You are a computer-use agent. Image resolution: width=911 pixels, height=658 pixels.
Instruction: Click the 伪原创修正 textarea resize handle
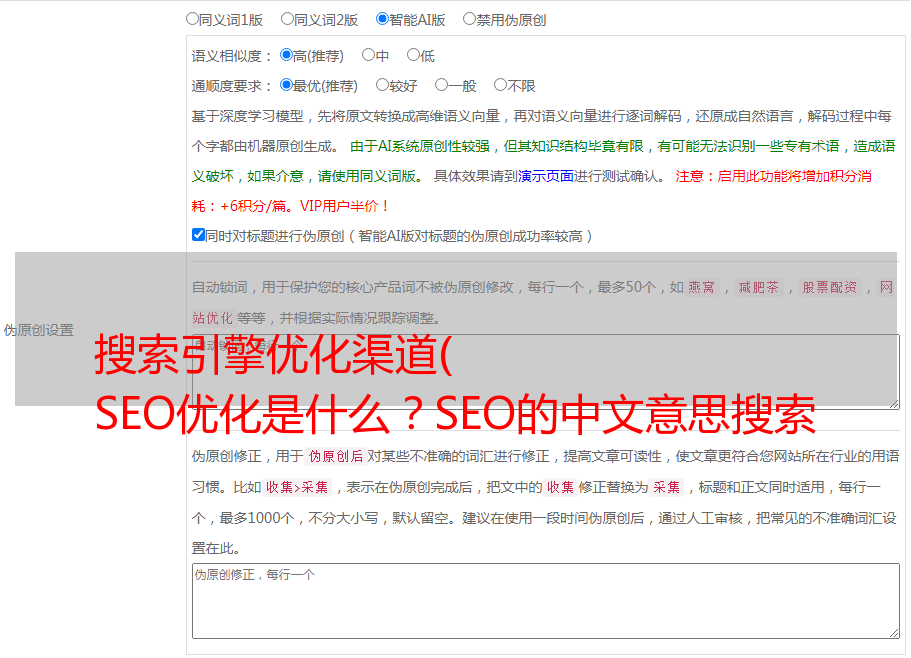pyautogui.click(x=893, y=632)
